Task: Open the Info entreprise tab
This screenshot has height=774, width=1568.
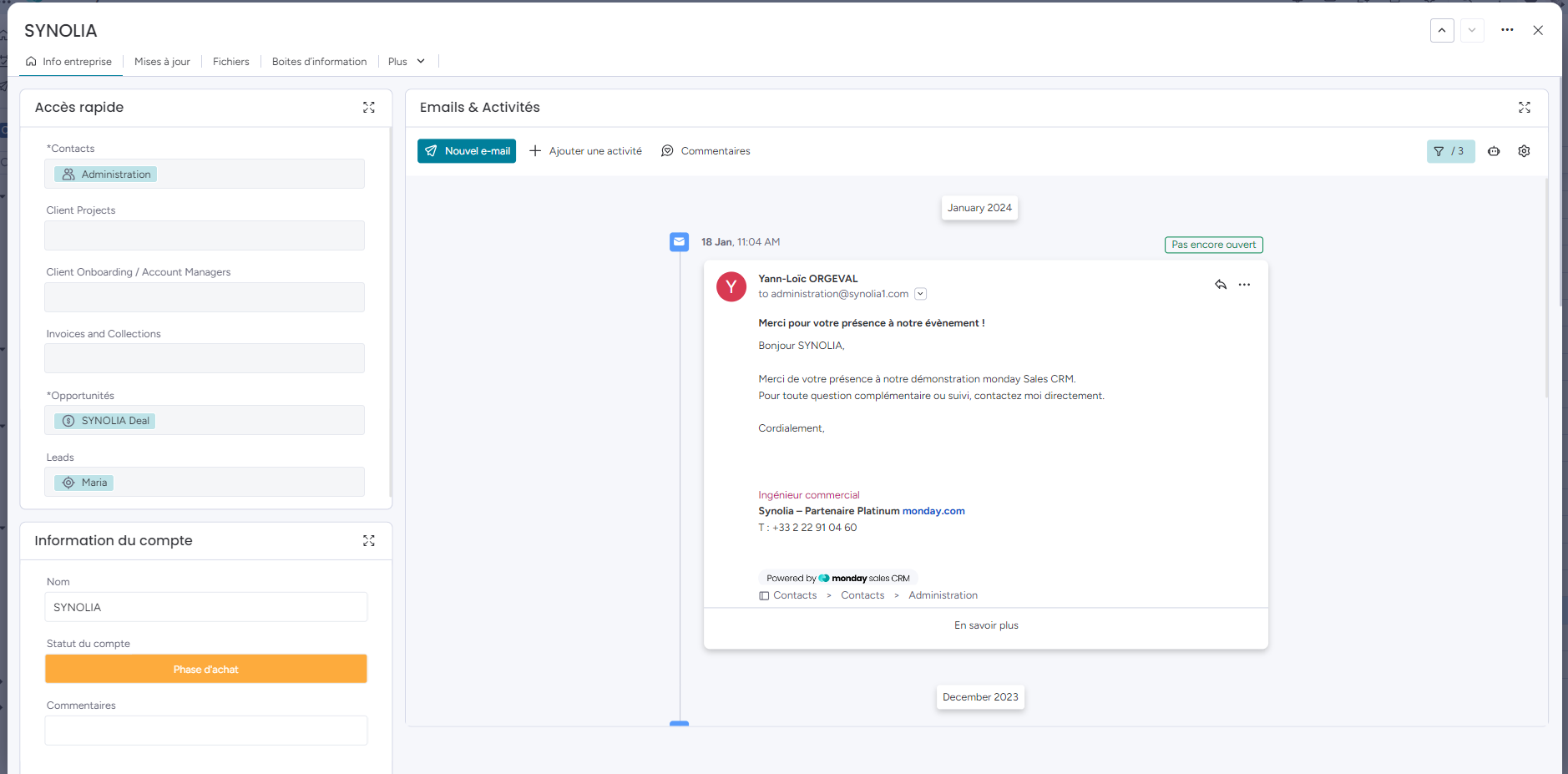Action: click(68, 62)
